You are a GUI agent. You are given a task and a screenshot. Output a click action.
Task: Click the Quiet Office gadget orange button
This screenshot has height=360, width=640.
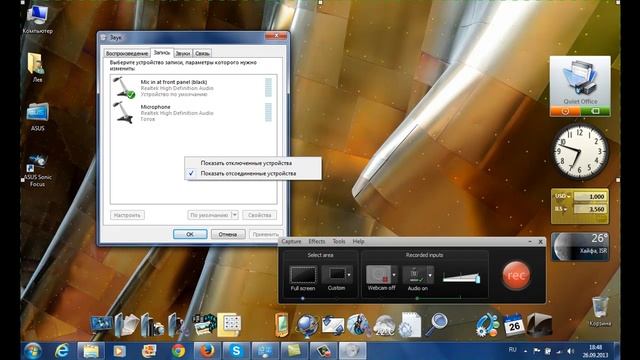pyautogui.click(x=565, y=111)
